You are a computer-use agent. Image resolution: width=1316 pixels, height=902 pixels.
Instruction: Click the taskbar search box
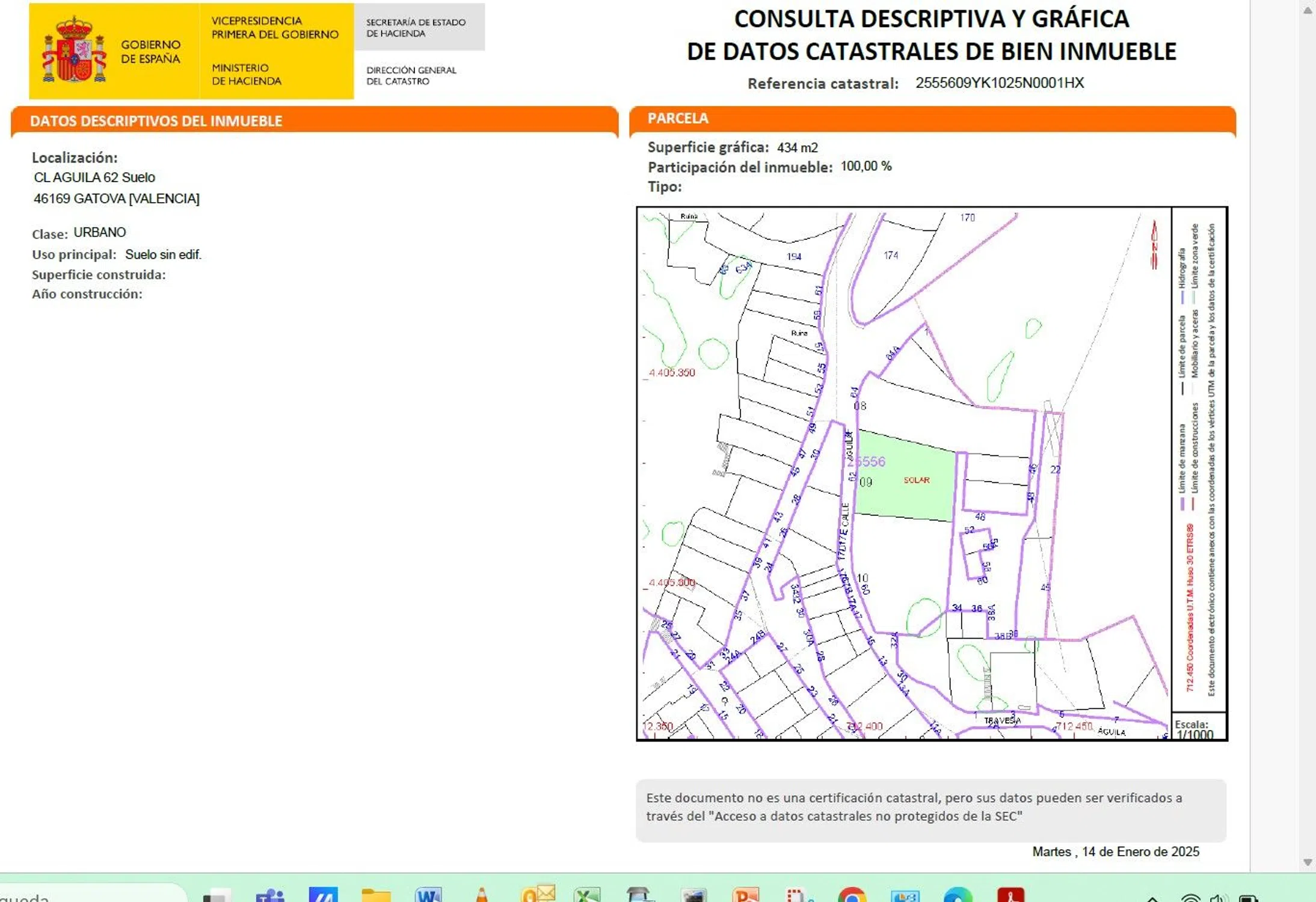click(x=90, y=896)
